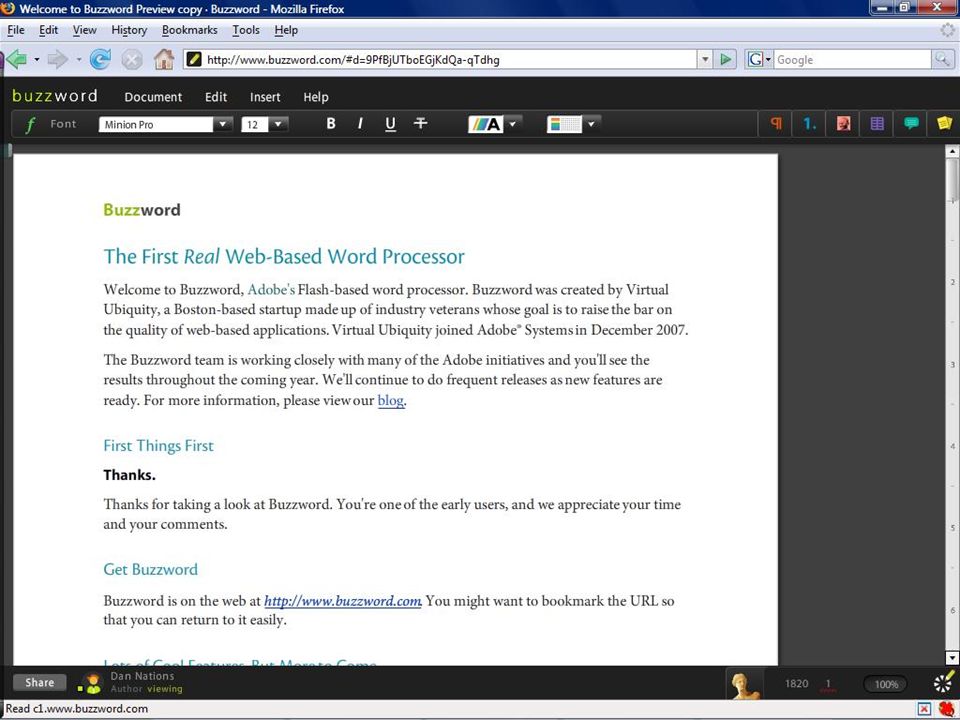Click the First Things First heading

[x=159, y=446]
